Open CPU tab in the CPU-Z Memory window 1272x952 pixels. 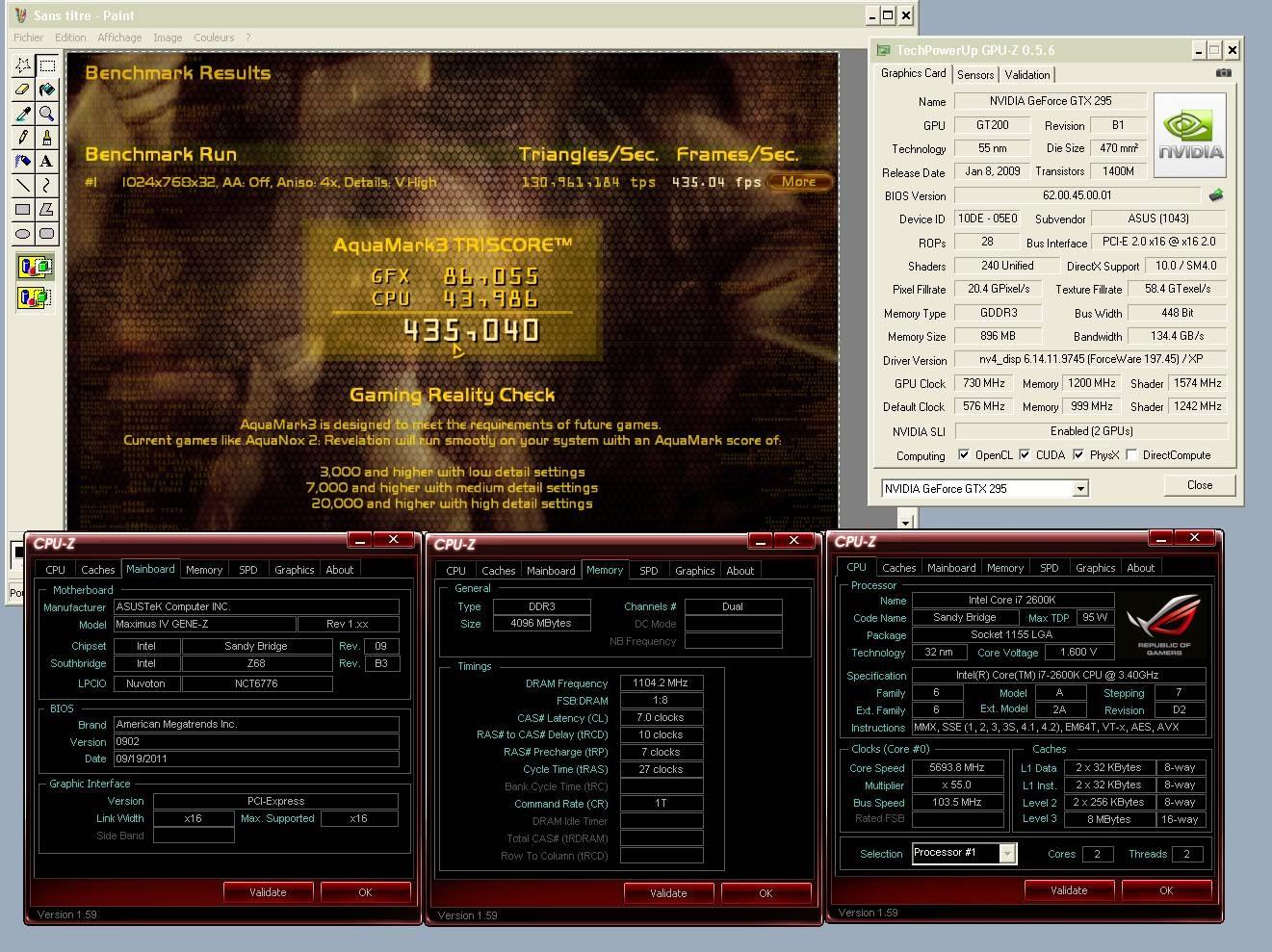[456, 571]
